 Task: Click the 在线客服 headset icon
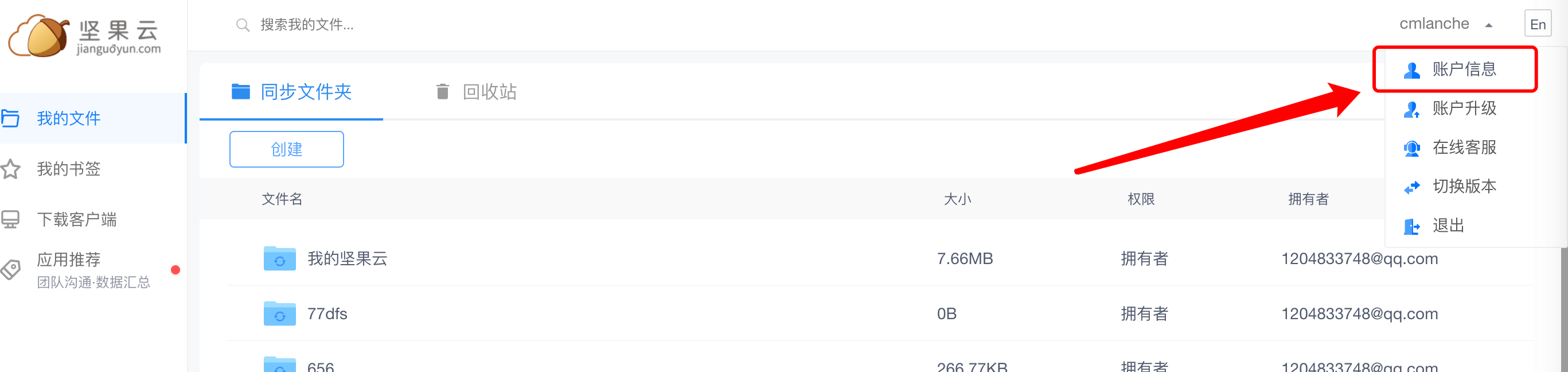[x=1411, y=148]
